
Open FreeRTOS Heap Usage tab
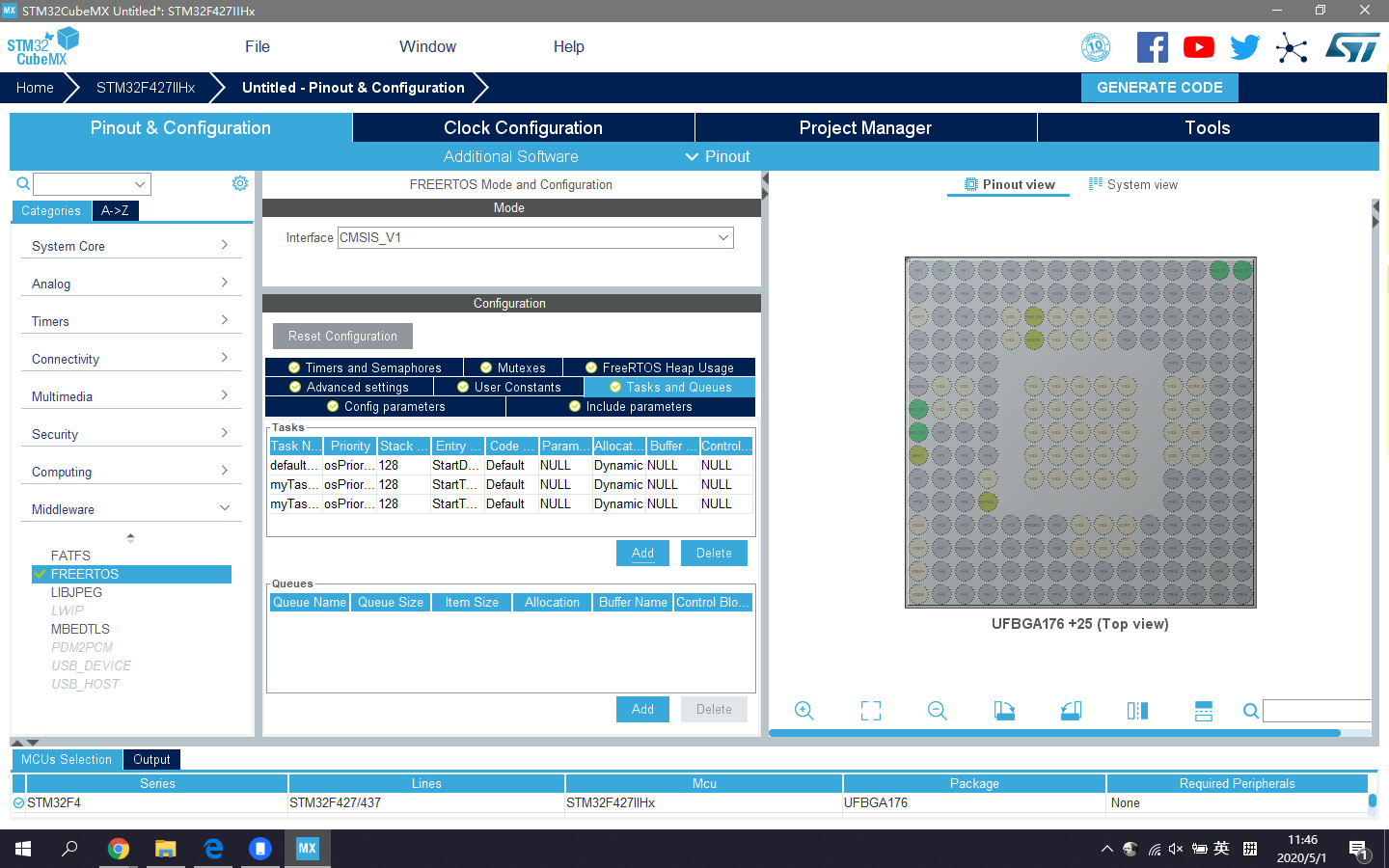pyautogui.click(x=659, y=367)
